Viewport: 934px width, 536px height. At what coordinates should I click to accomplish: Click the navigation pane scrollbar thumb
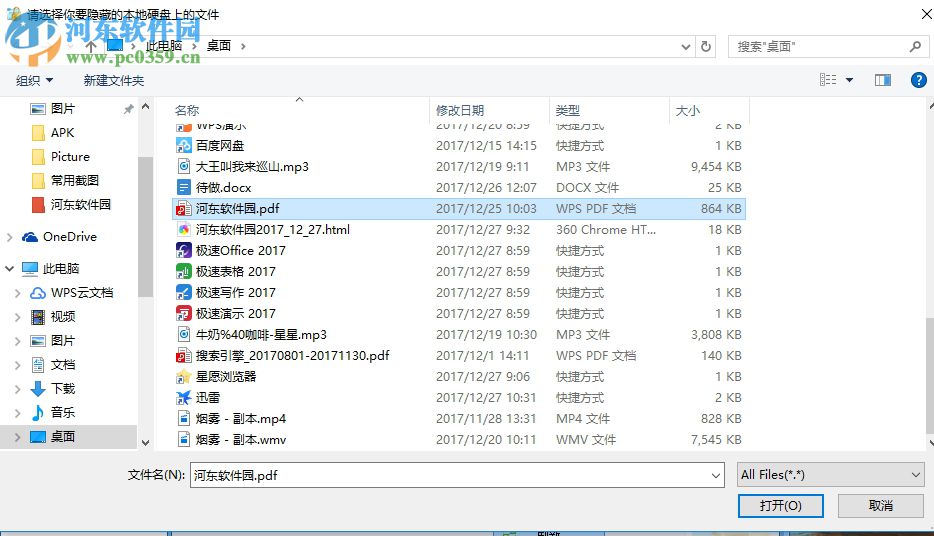[x=145, y=226]
